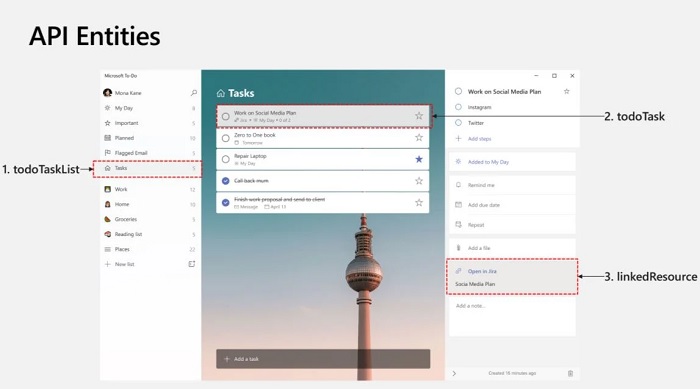The image size is (700, 389).
Task: Click the Add a task input bar
Action: tap(323, 359)
